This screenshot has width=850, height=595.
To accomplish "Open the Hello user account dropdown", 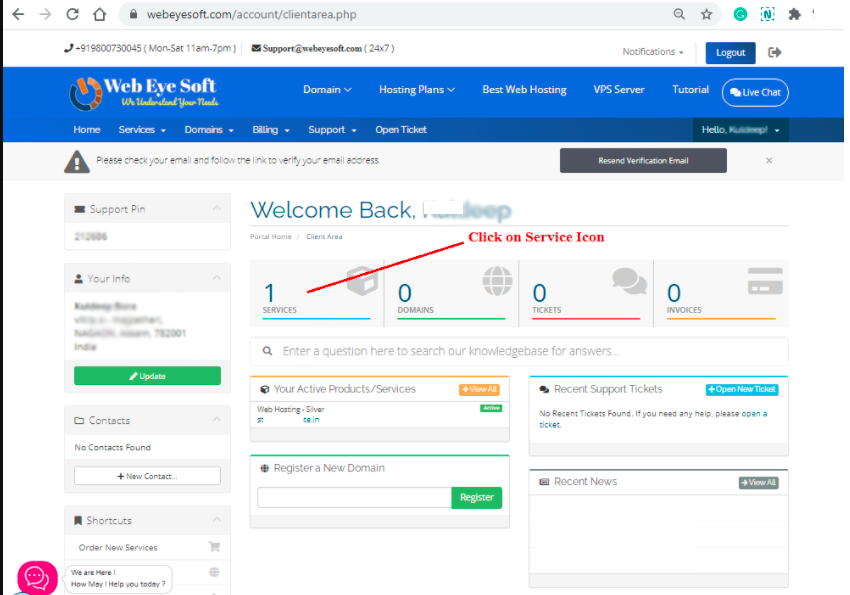I will pos(740,130).
